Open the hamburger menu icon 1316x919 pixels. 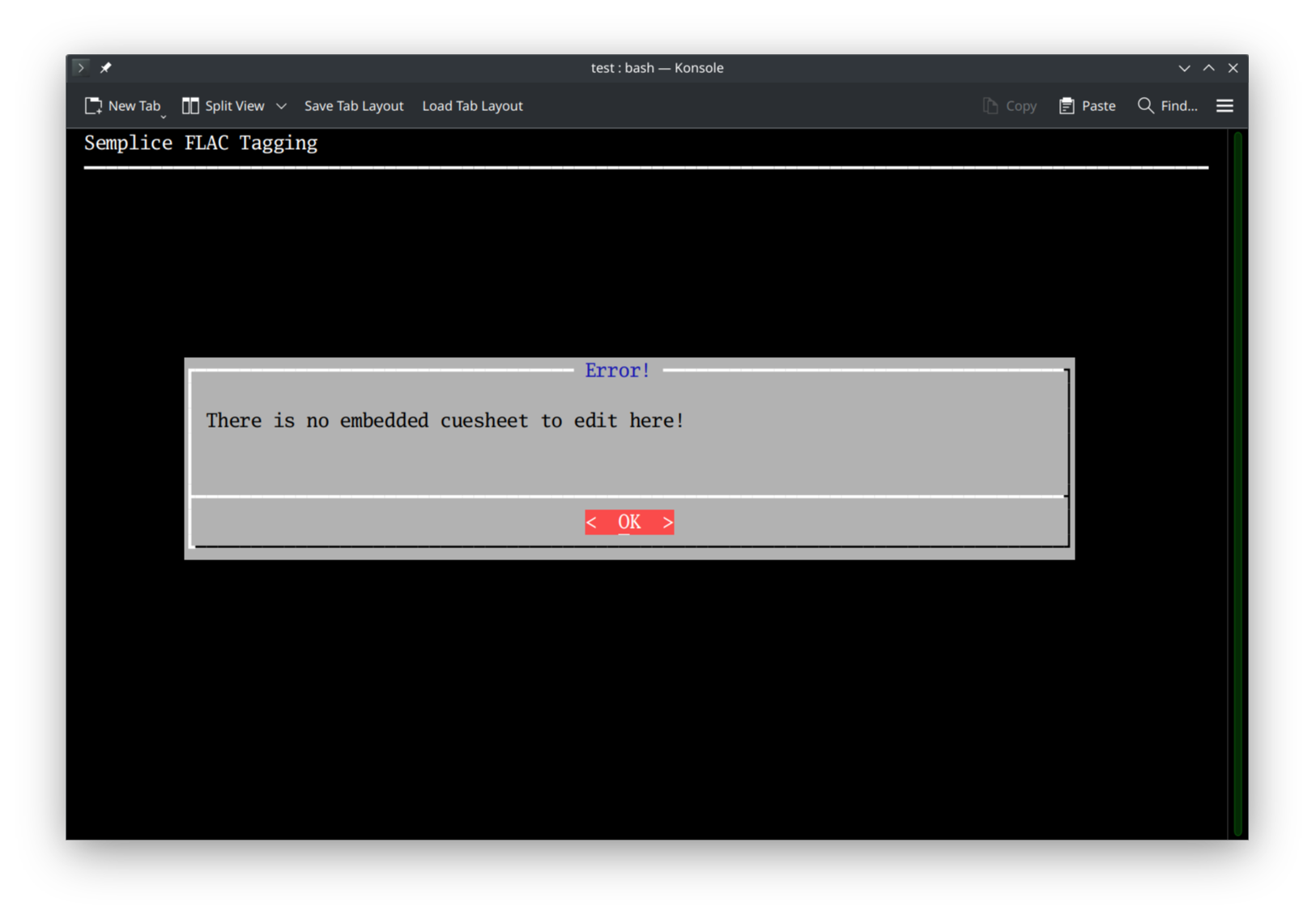(1224, 105)
